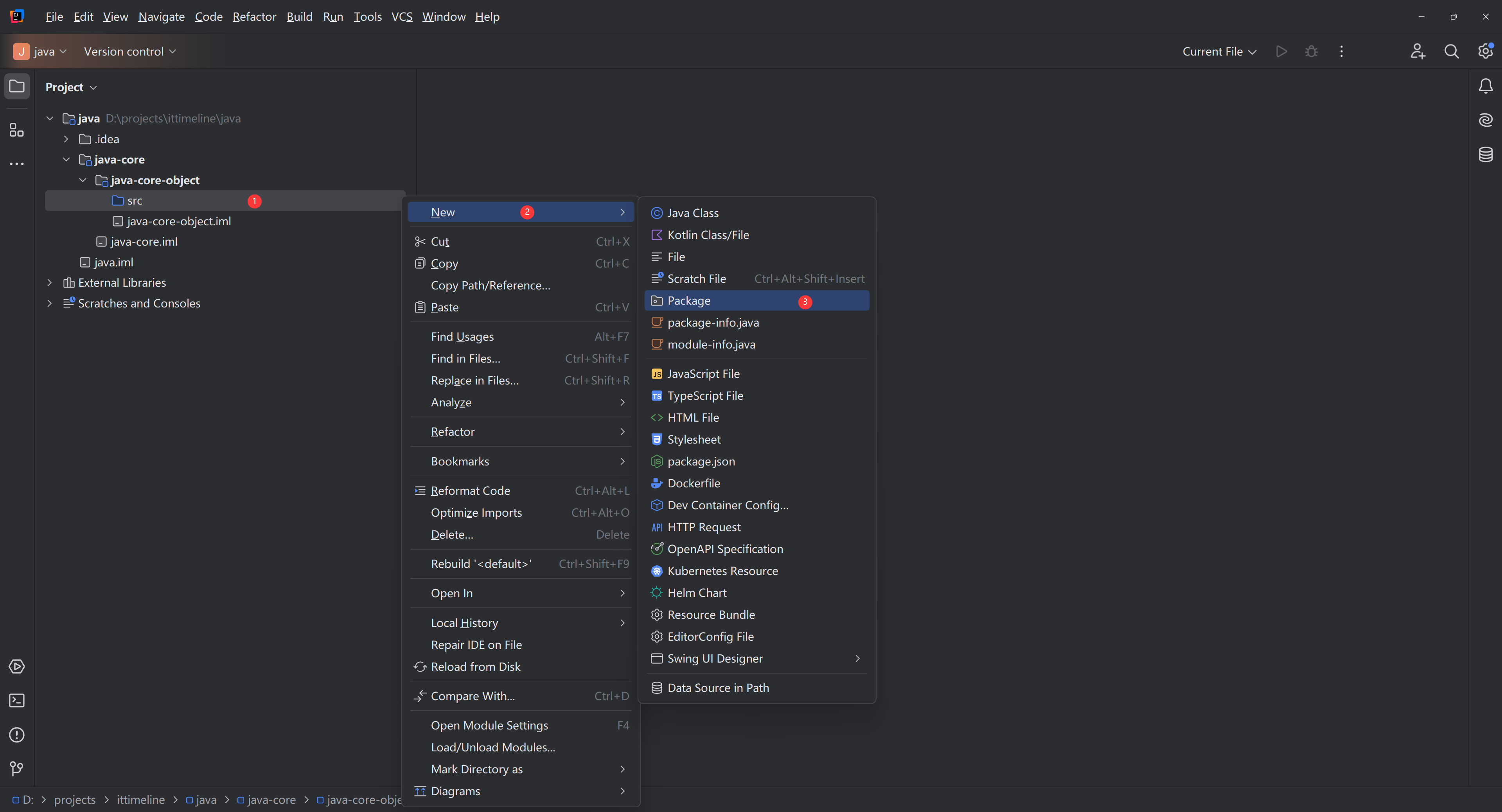Open the Structure tool window icon
Image resolution: width=1502 pixels, height=812 pixels.
point(16,129)
